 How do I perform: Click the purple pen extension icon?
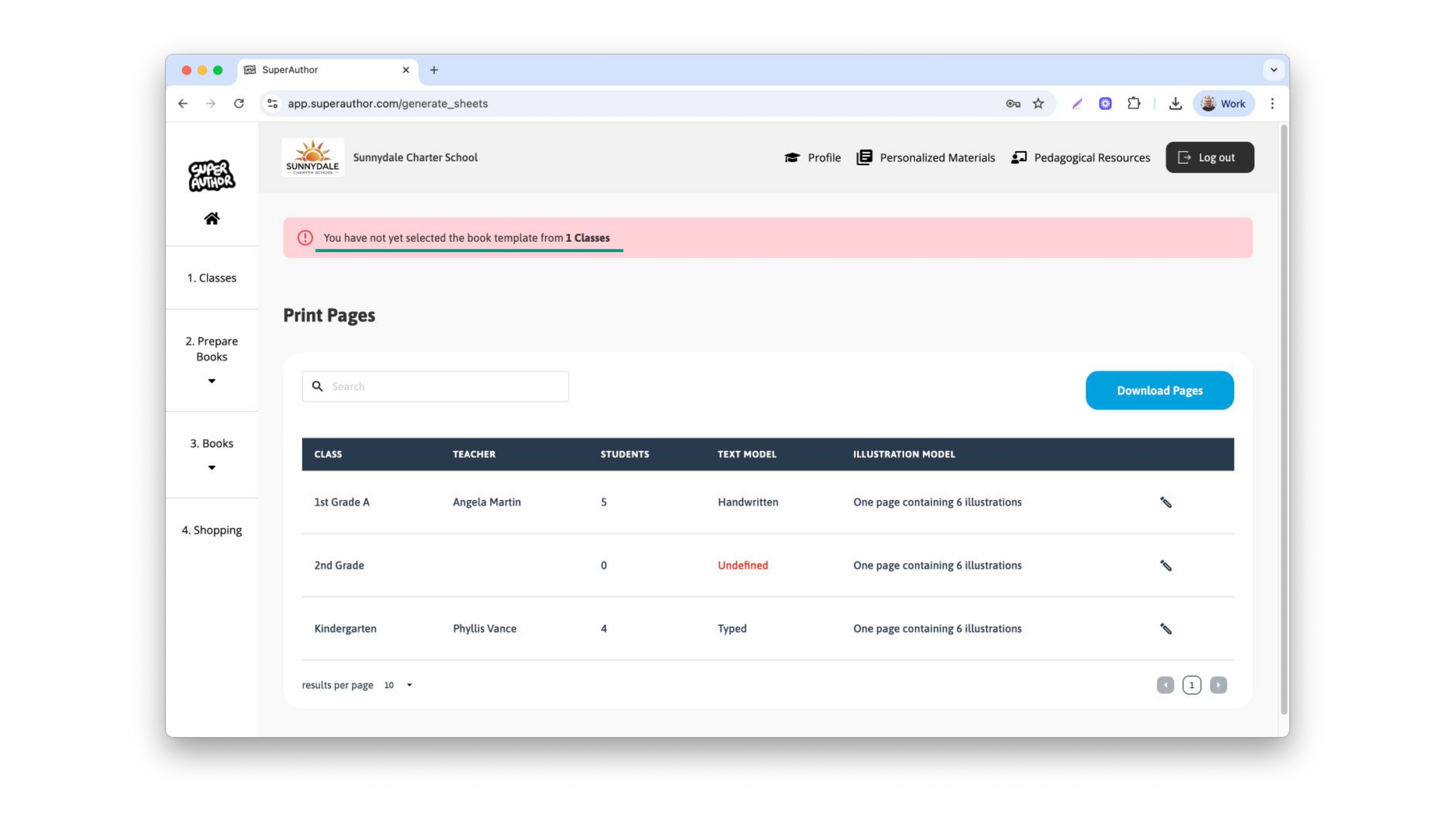[1077, 103]
